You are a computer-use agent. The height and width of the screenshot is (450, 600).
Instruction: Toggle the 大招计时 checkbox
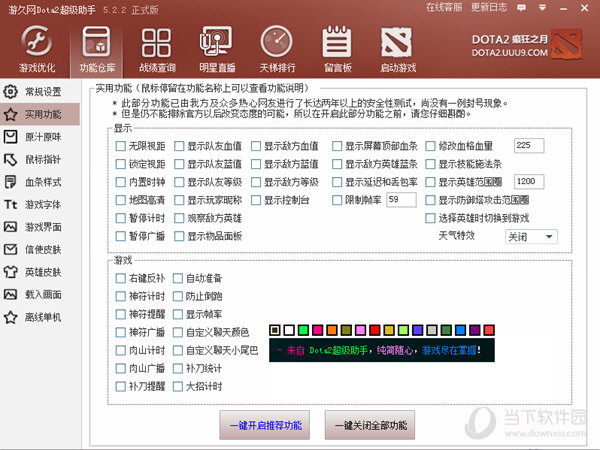178,386
